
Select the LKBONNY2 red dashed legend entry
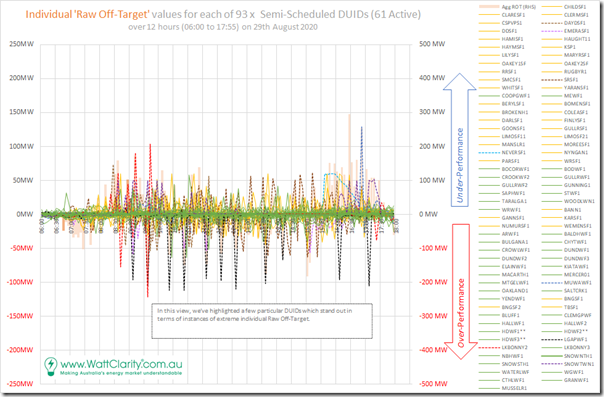[503, 347]
